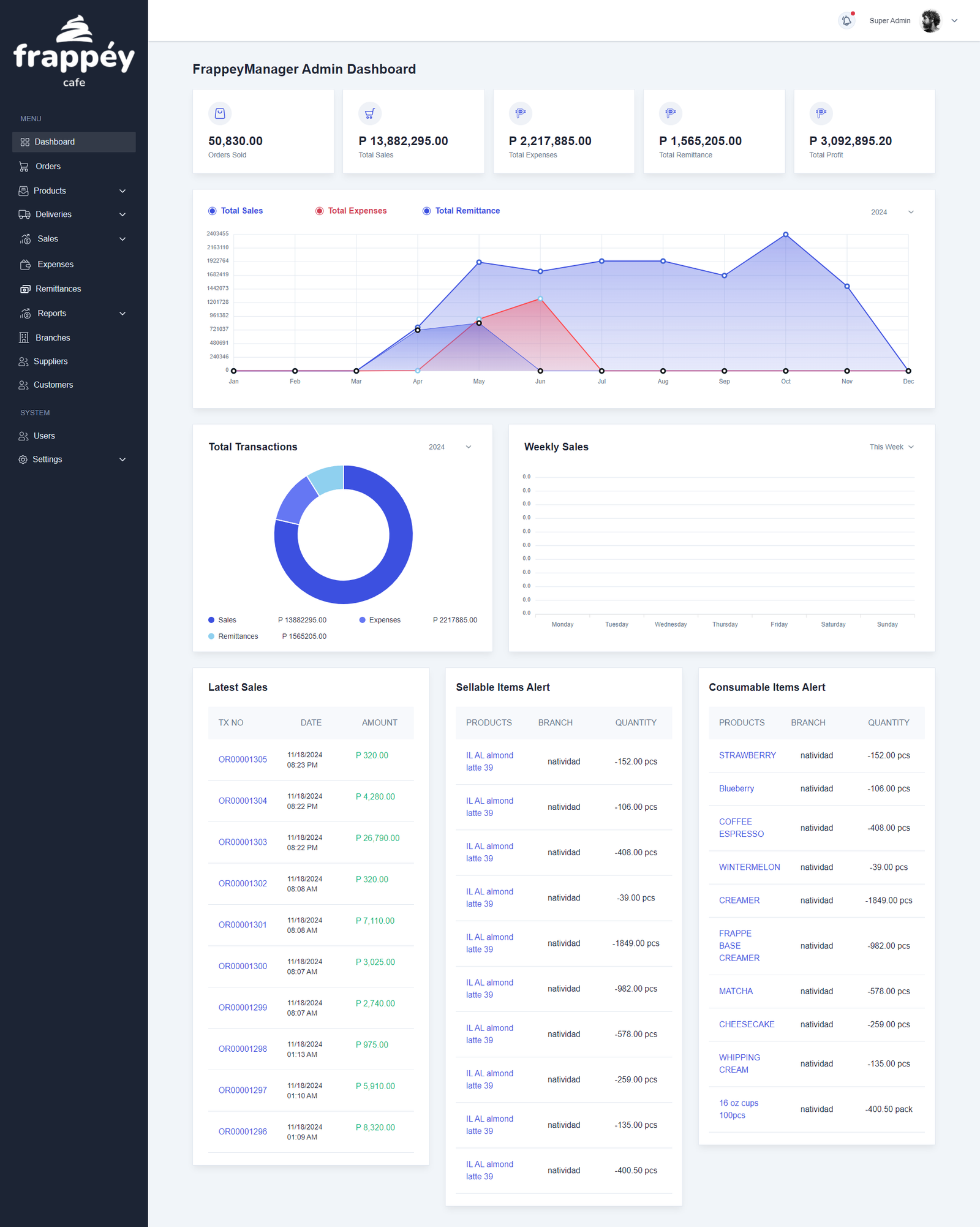This screenshot has height=1227, width=980.
Task: Open the 2024 year dropdown on sales chart
Action: [x=892, y=212]
